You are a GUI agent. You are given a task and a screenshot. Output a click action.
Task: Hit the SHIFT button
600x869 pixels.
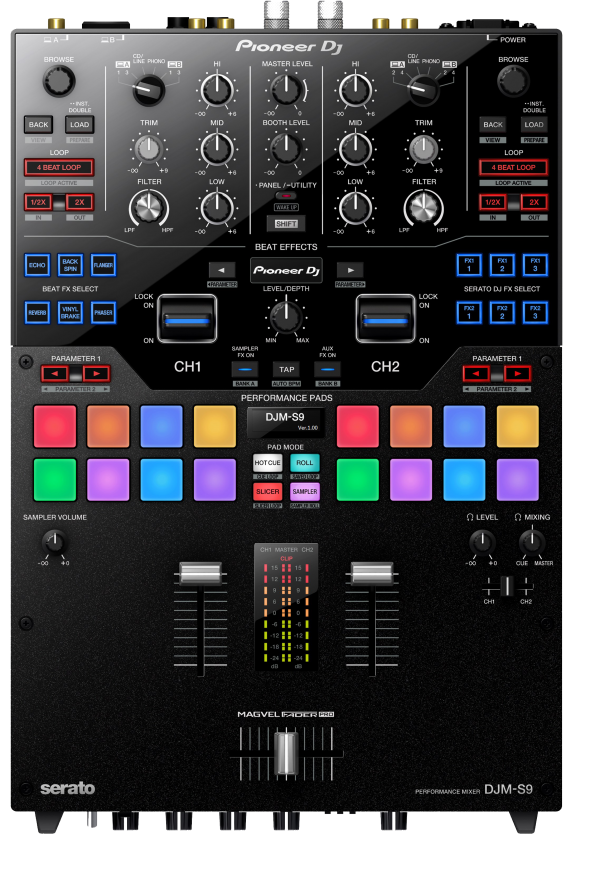tap(286, 223)
